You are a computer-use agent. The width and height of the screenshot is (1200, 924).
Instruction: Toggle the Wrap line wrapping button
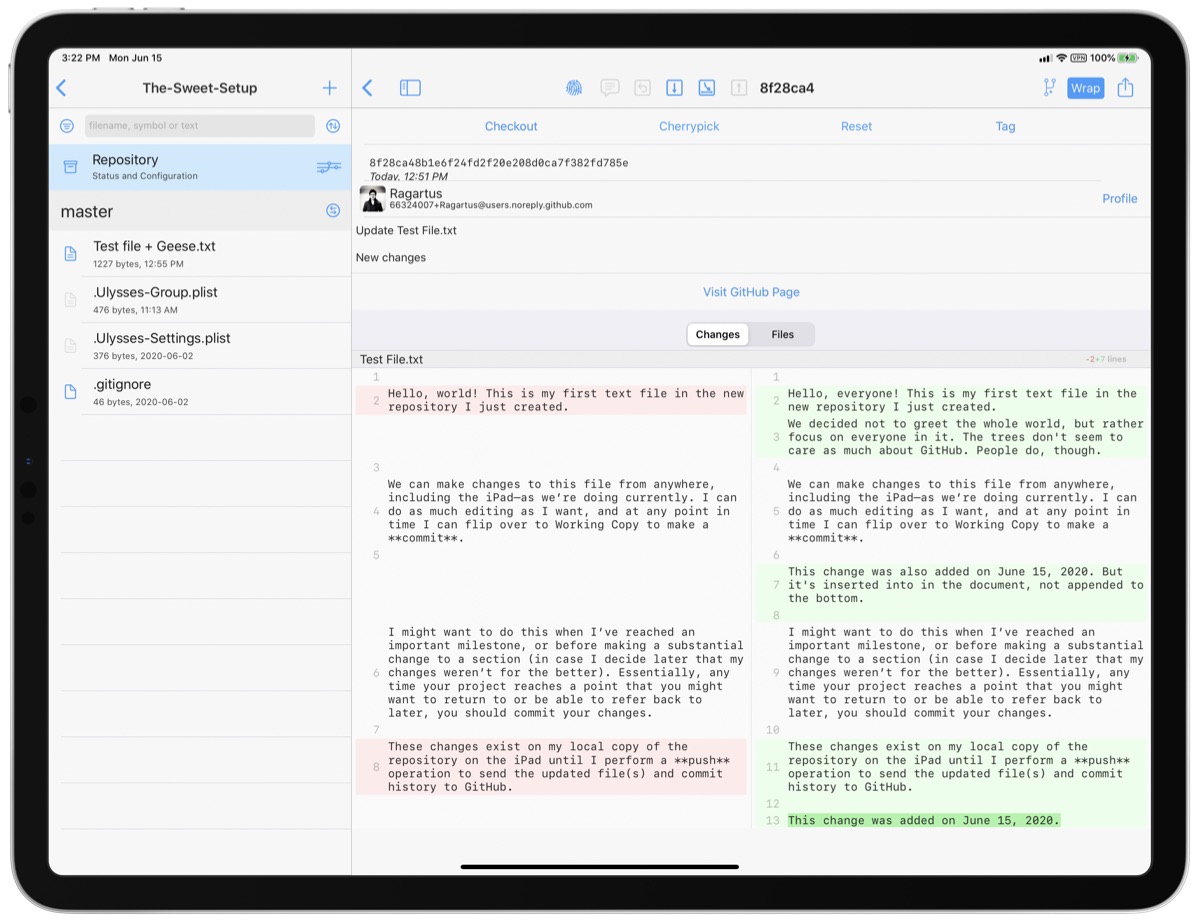[x=1085, y=88]
